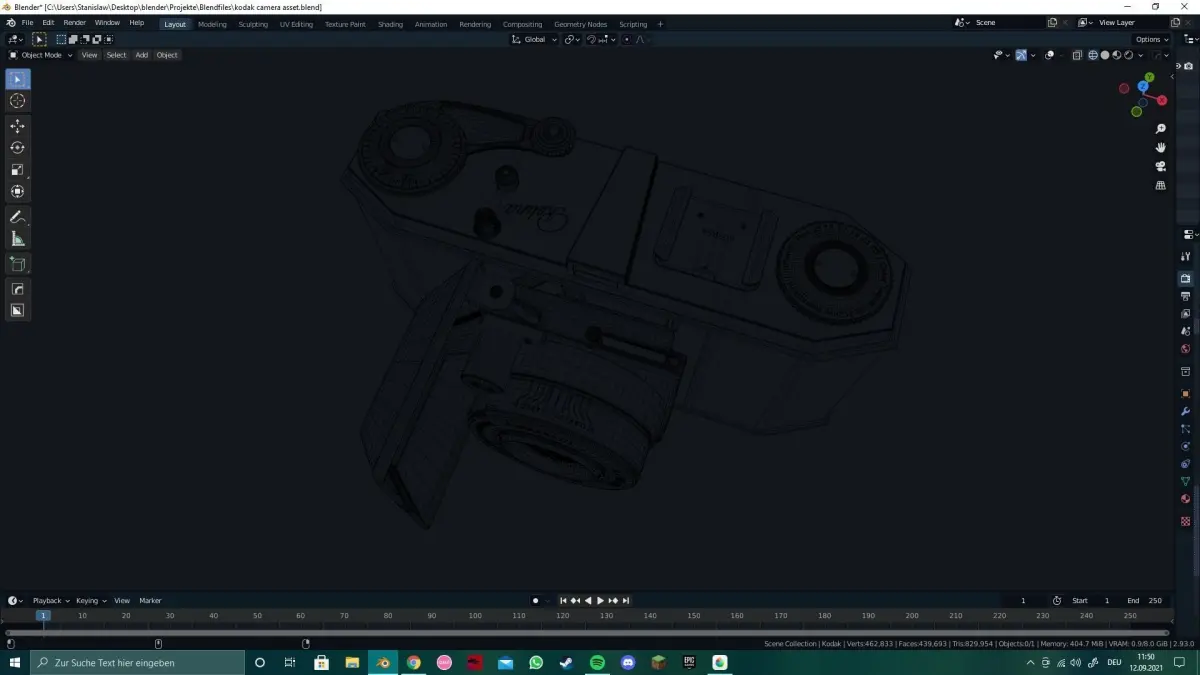This screenshot has width=1200, height=675.
Task: Click the End frame field 250
Action: click(1145, 601)
